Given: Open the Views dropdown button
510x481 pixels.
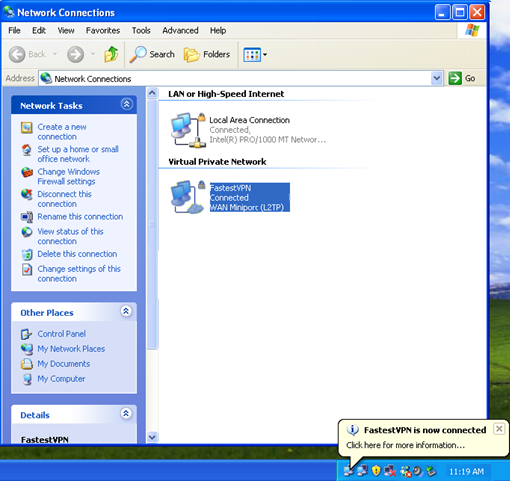Looking at the screenshot, I should click(255, 55).
